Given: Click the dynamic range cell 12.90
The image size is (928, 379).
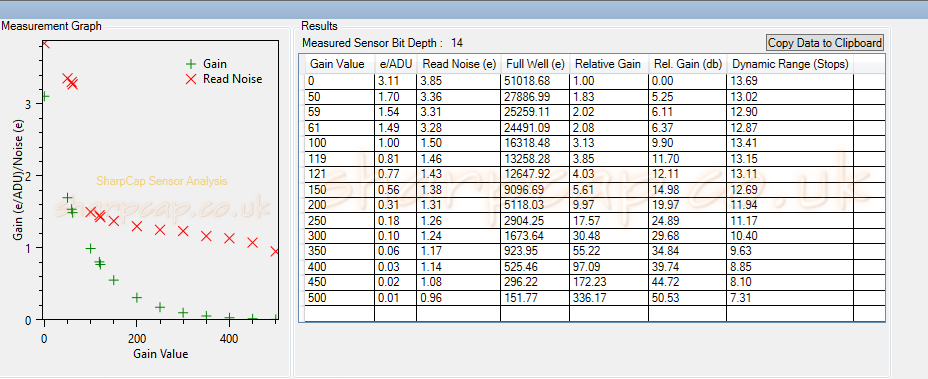Looking at the screenshot, I should (x=790, y=112).
